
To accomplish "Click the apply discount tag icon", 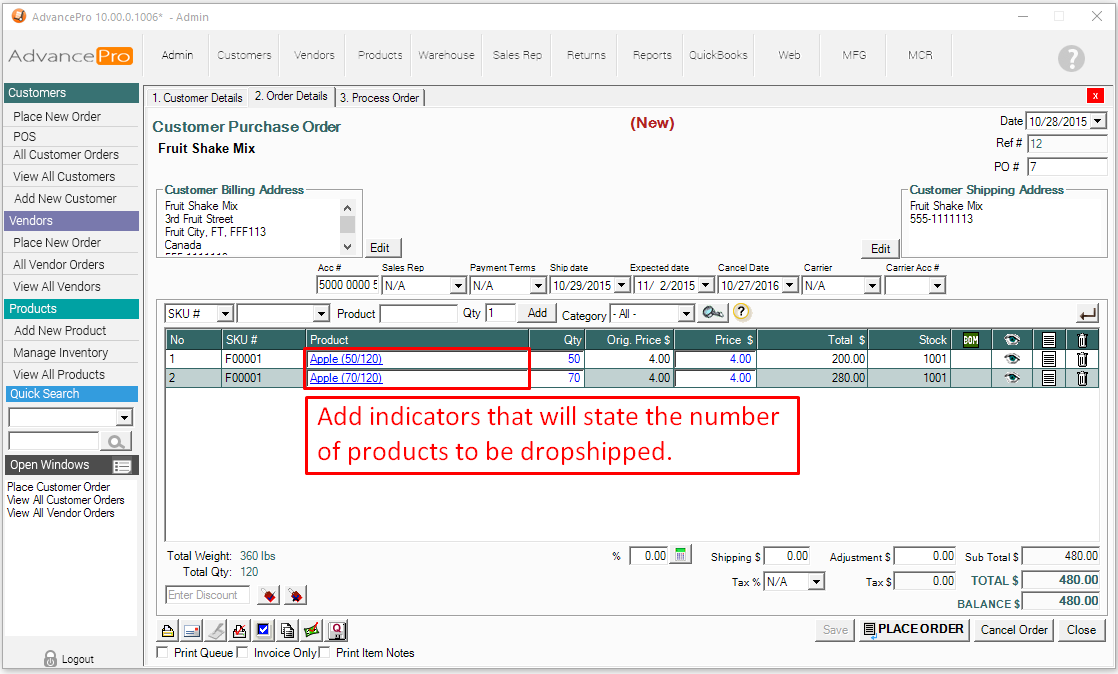I will (268, 596).
